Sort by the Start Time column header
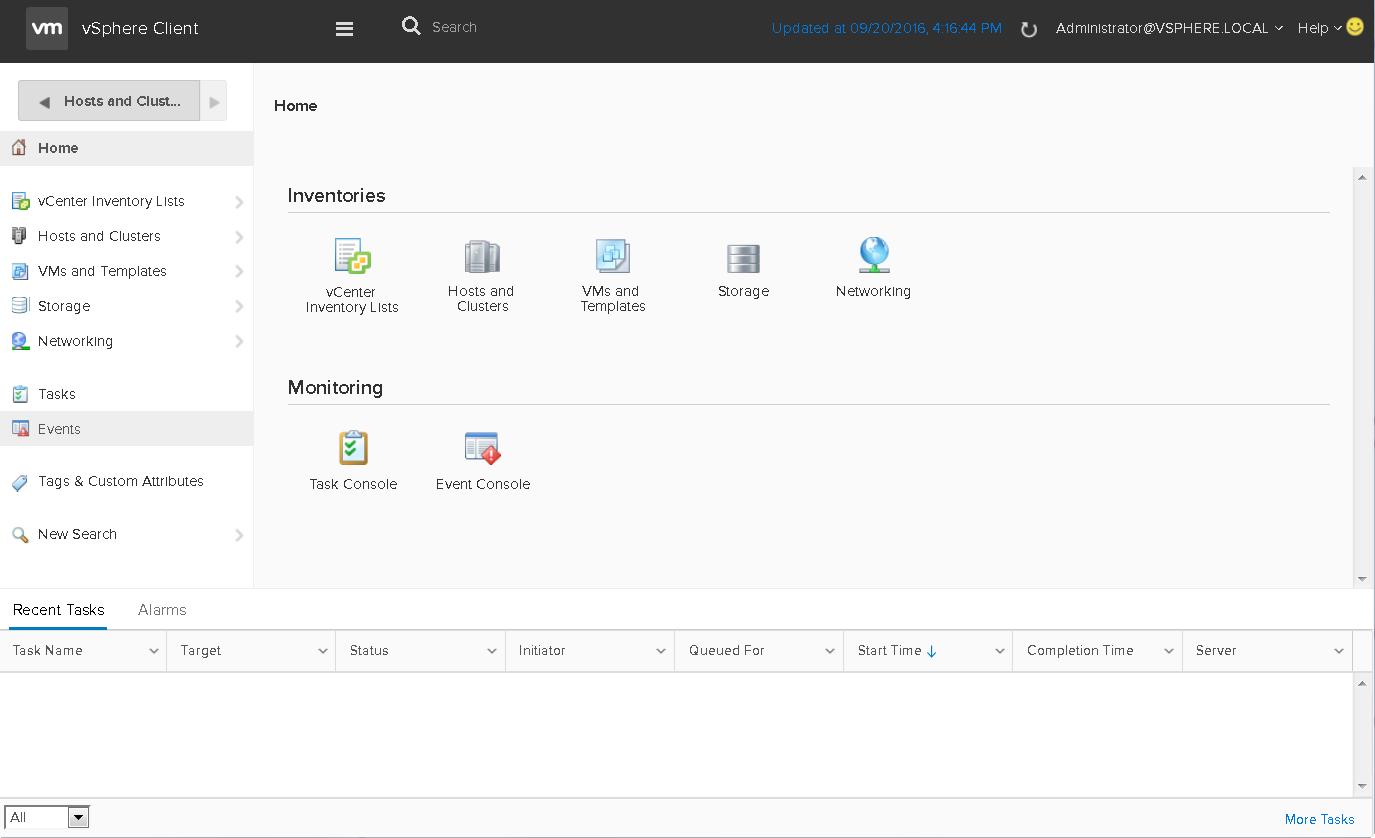 (928, 651)
